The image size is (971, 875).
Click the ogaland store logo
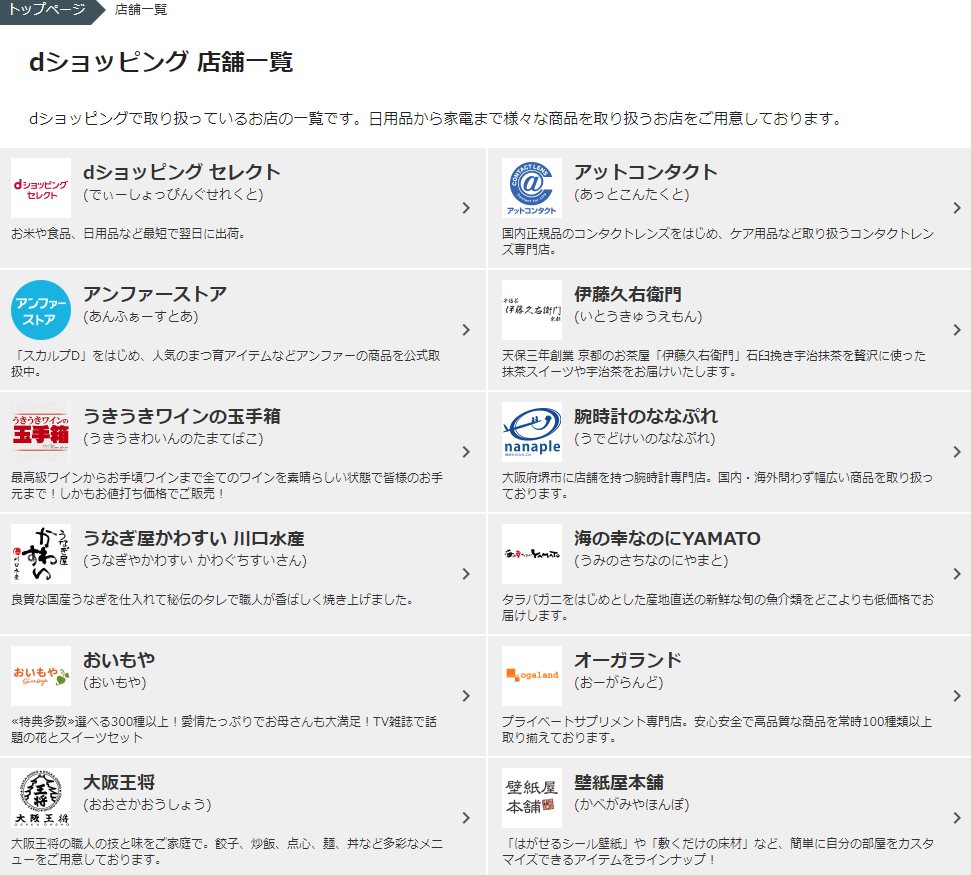(531, 676)
